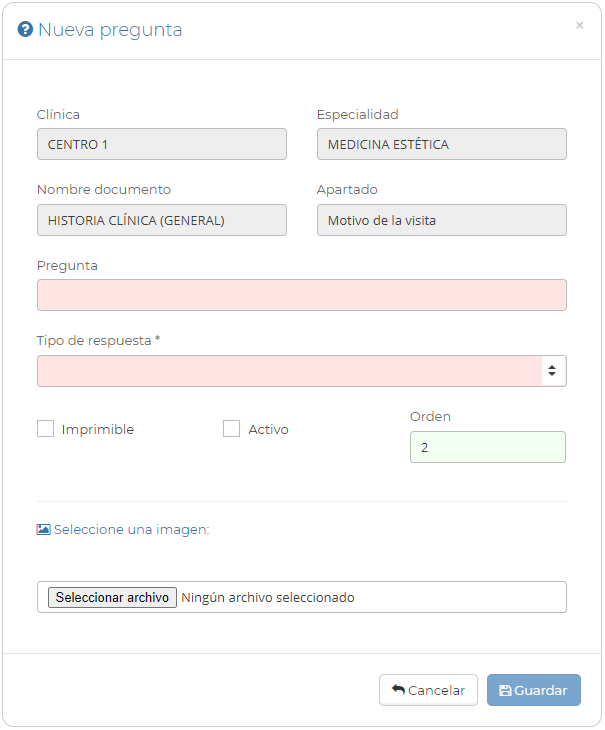Click the Imprimible label text

98,430
